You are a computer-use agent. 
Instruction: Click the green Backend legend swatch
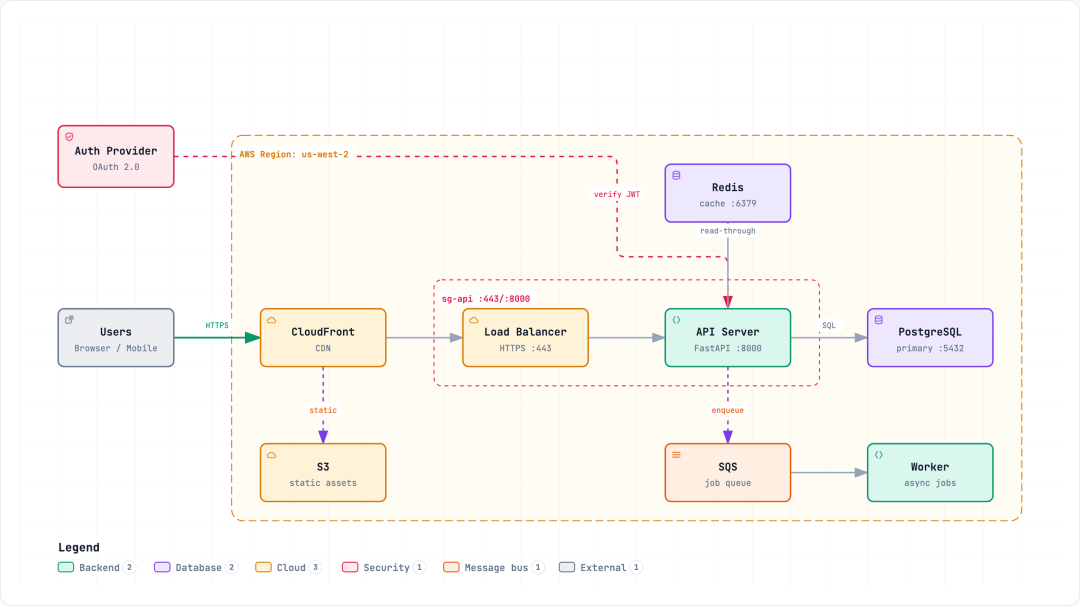(x=66, y=567)
